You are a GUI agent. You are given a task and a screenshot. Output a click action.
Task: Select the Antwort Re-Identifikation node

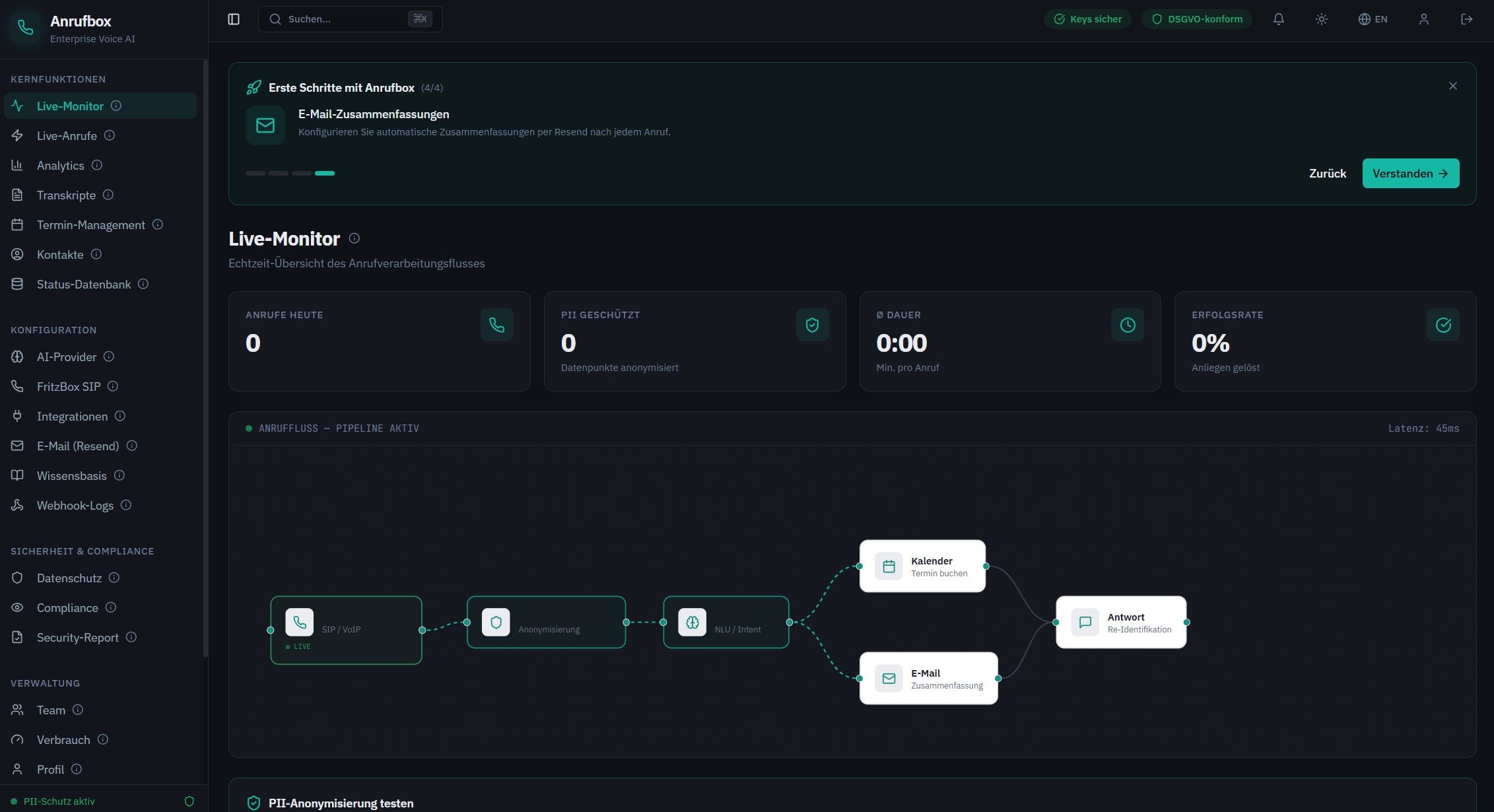[1121, 622]
